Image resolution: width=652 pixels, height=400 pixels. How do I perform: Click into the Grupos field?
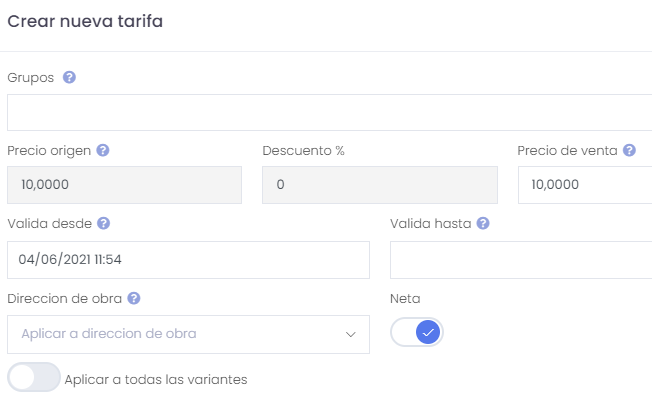click(x=329, y=112)
